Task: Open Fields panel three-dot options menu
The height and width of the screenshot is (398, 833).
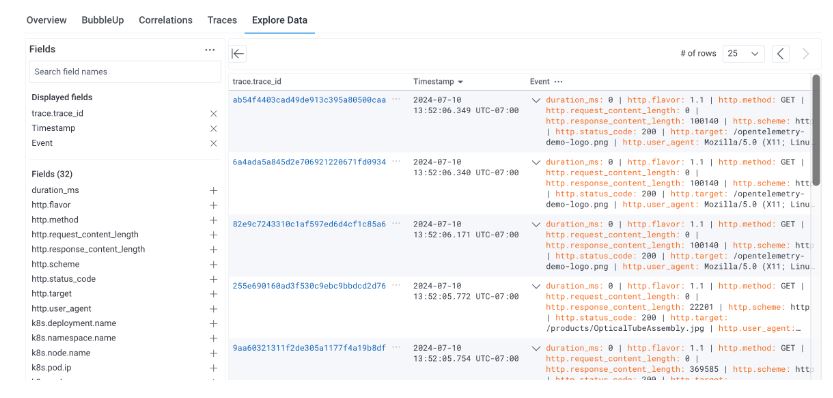Action: 210,50
